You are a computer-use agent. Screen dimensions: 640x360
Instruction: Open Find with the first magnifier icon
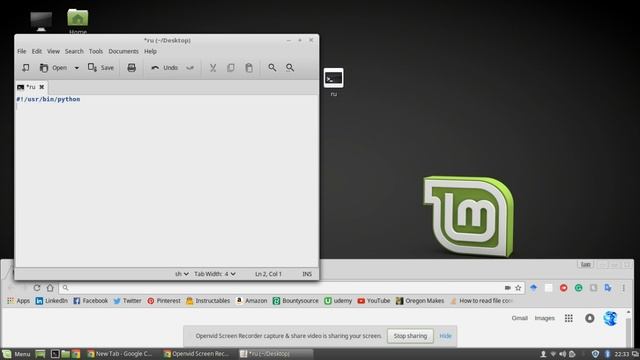272,68
